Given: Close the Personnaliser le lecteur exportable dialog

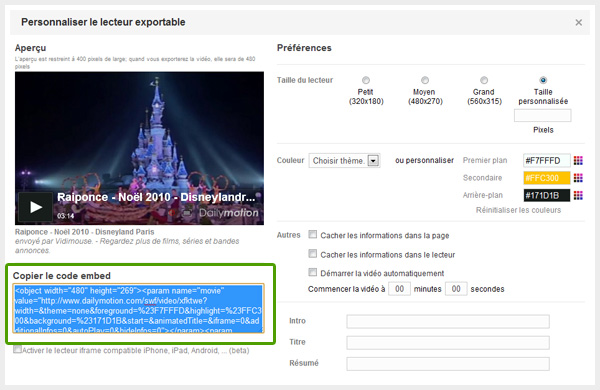Looking at the screenshot, I should pyautogui.click(x=579, y=23).
